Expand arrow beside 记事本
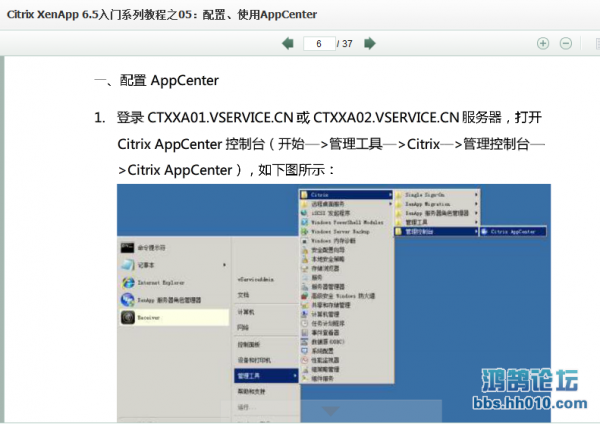The height and width of the screenshot is (424, 600). click(x=225, y=265)
